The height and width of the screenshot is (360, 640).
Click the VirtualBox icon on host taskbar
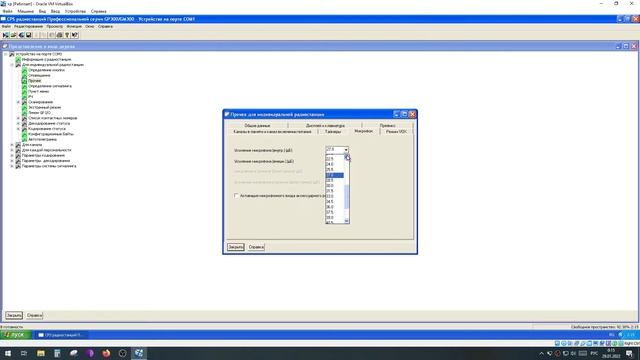pos(139,353)
